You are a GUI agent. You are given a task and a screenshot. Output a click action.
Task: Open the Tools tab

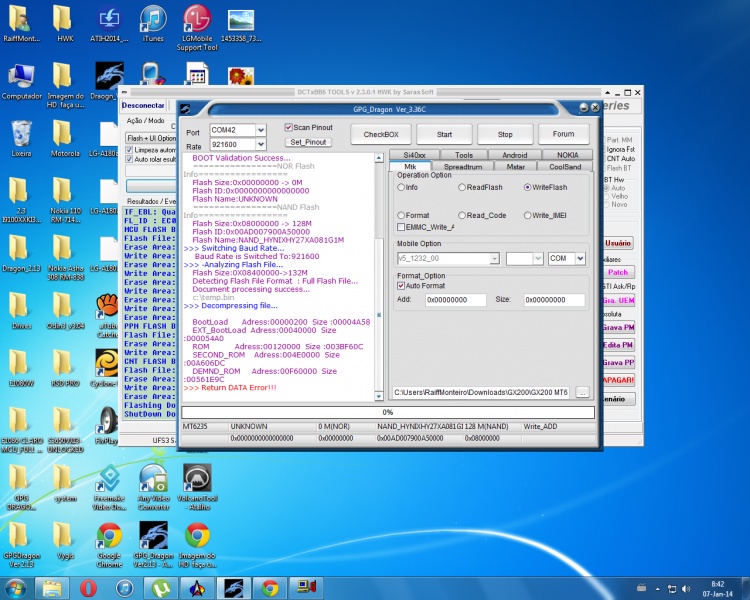(463, 155)
